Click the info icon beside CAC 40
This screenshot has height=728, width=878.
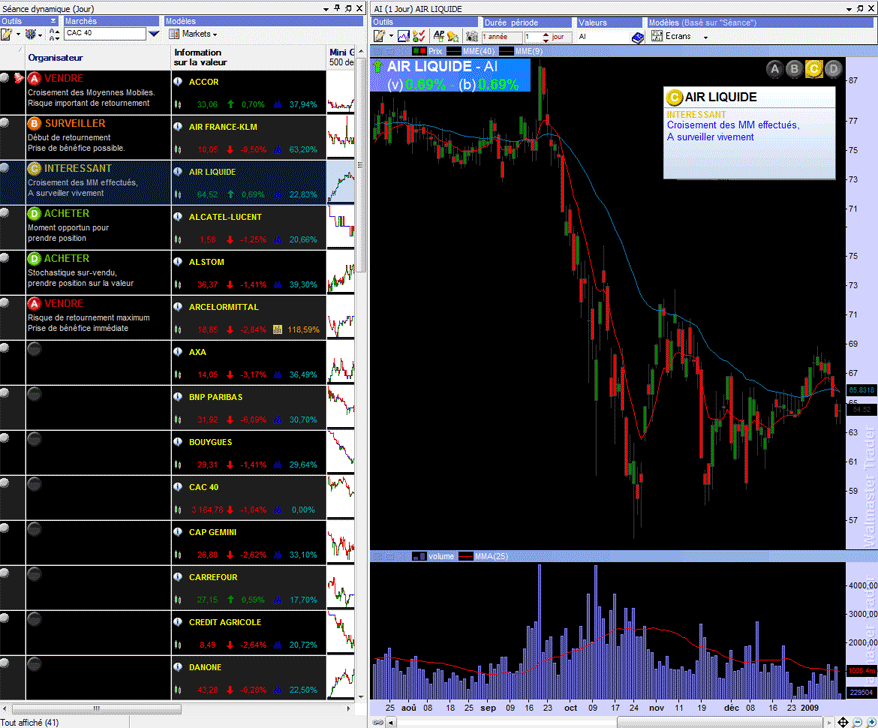(178, 487)
